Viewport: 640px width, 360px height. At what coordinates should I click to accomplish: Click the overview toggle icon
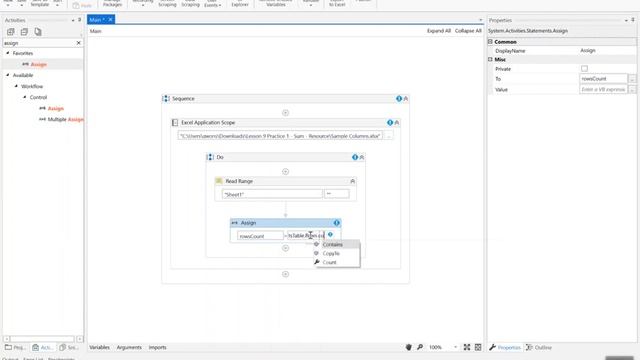click(478, 347)
